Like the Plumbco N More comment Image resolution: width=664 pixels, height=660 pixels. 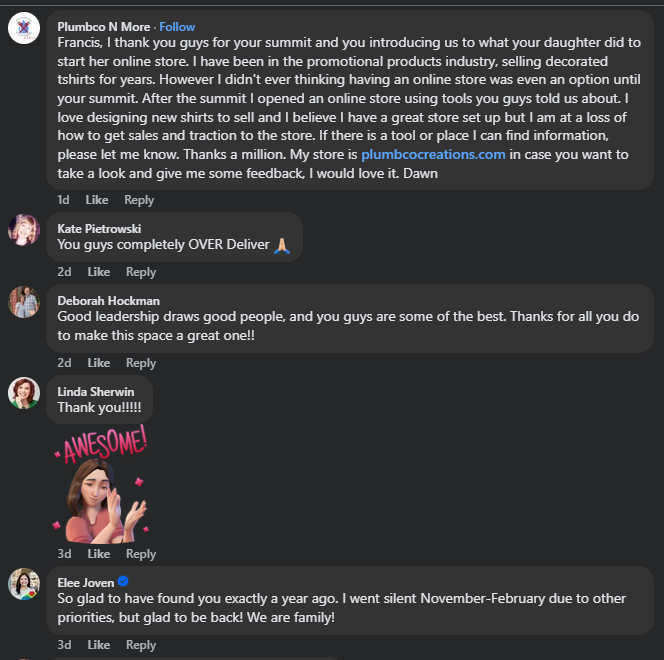click(x=98, y=200)
